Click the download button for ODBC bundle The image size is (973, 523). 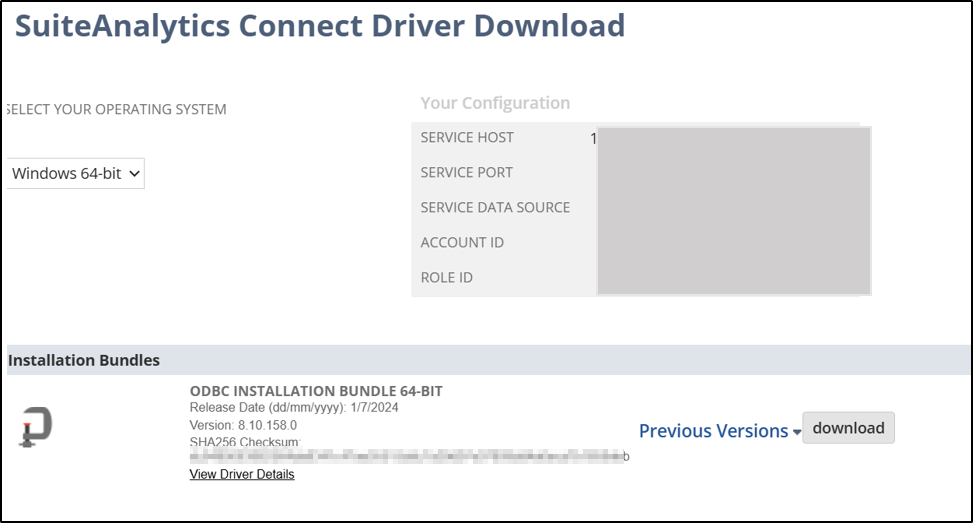[x=848, y=428]
